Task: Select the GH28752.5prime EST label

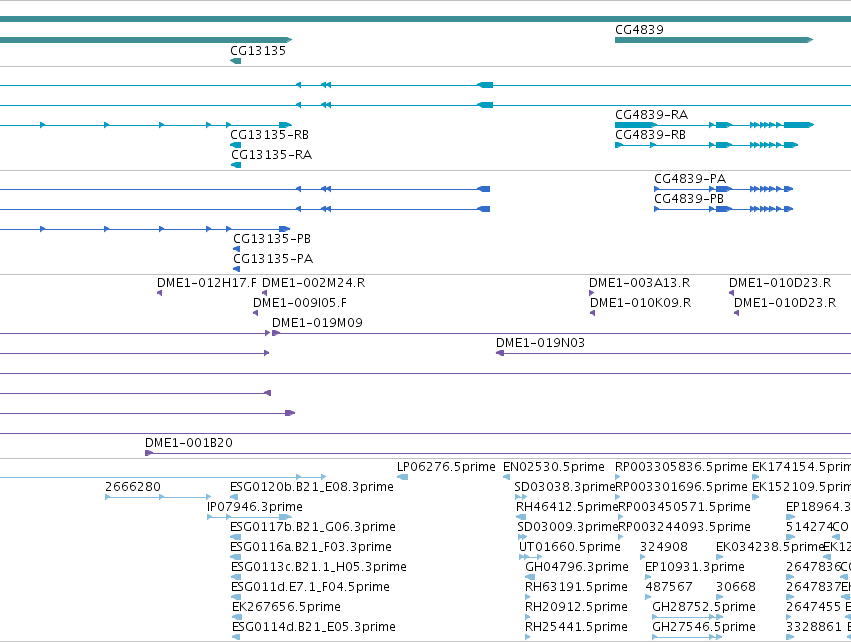Action: tap(704, 607)
